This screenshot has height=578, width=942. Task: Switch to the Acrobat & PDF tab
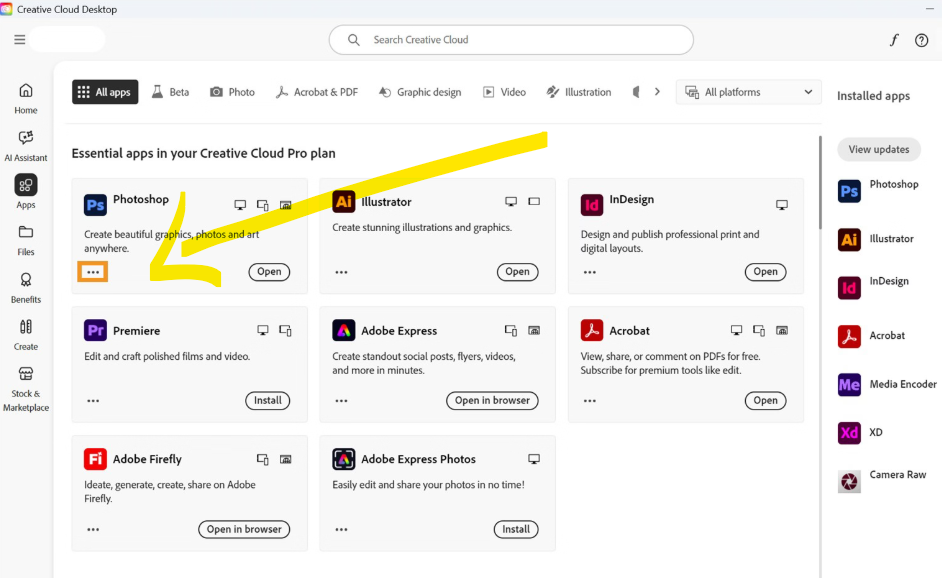point(317,92)
